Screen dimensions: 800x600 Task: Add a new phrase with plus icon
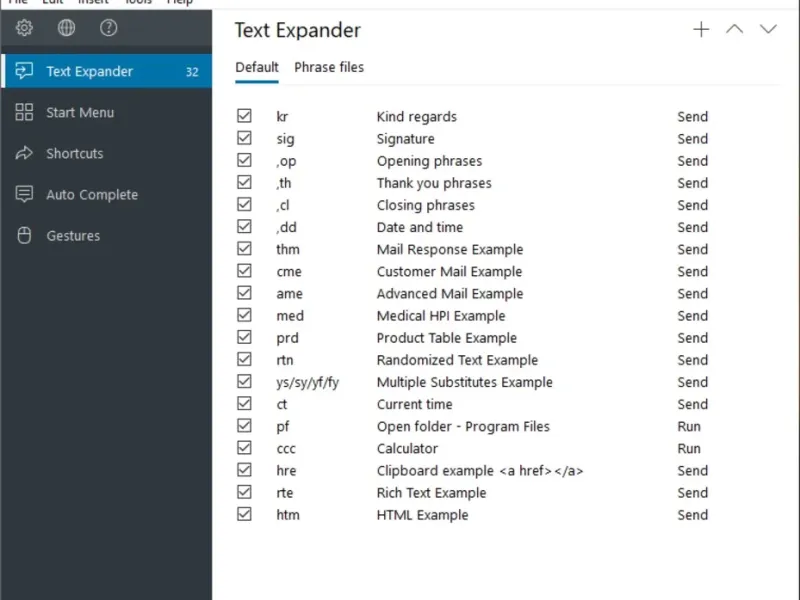(x=701, y=30)
